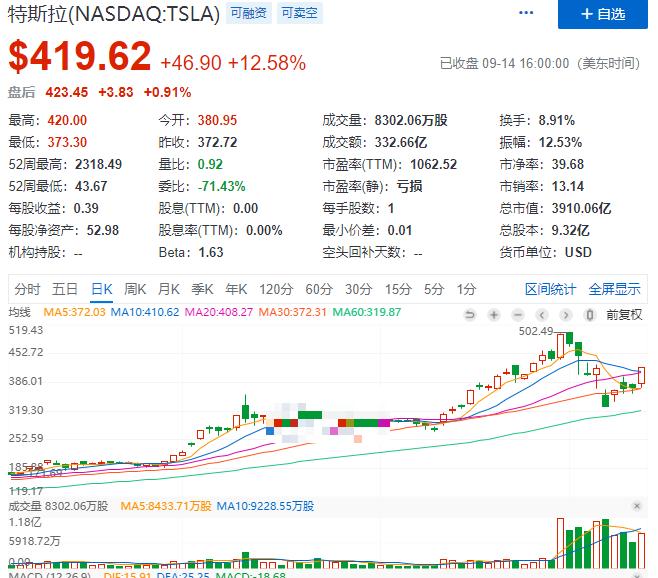Click the 成交量 8302.06万股 value
This screenshot has height=578, width=658.
click(x=411, y=120)
